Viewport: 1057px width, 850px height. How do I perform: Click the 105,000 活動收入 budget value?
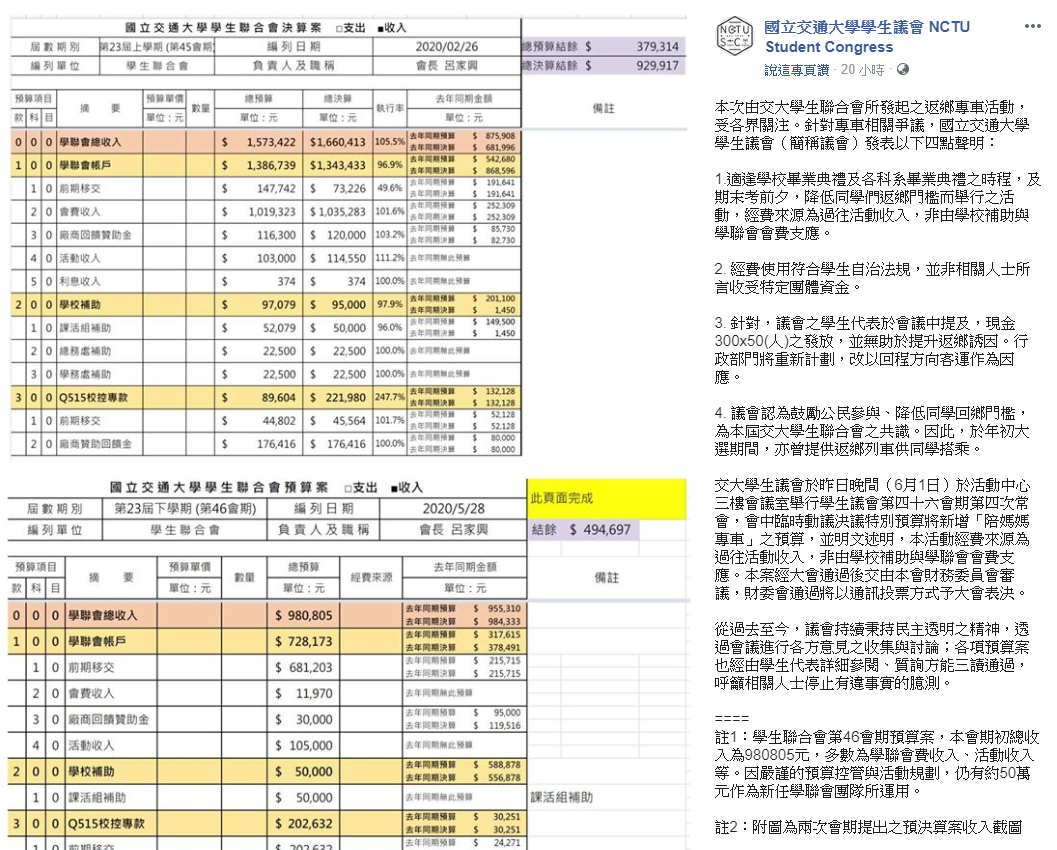(x=310, y=746)
